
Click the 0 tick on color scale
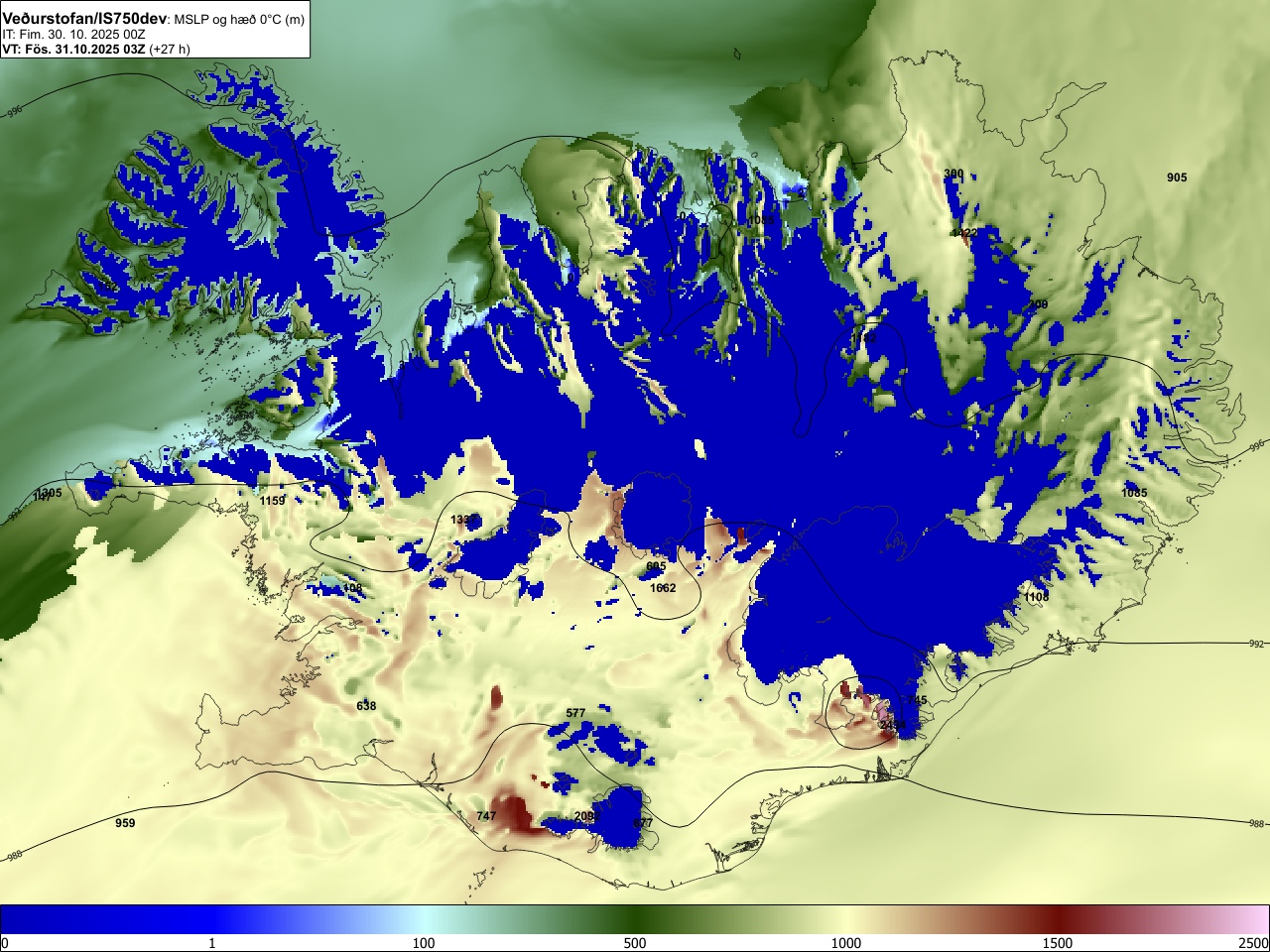(5, 943)
